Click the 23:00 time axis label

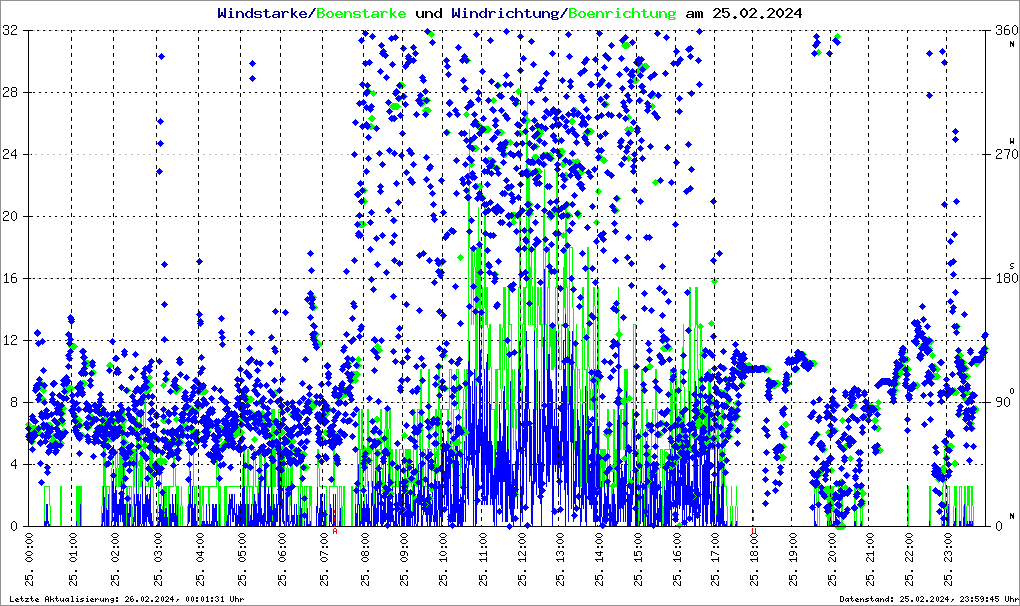coord(948,559)
